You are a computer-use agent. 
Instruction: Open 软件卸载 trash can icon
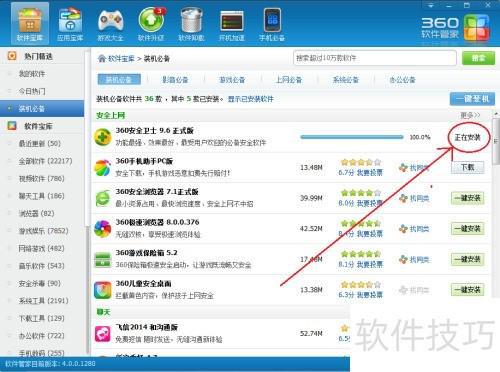[191, 24]
